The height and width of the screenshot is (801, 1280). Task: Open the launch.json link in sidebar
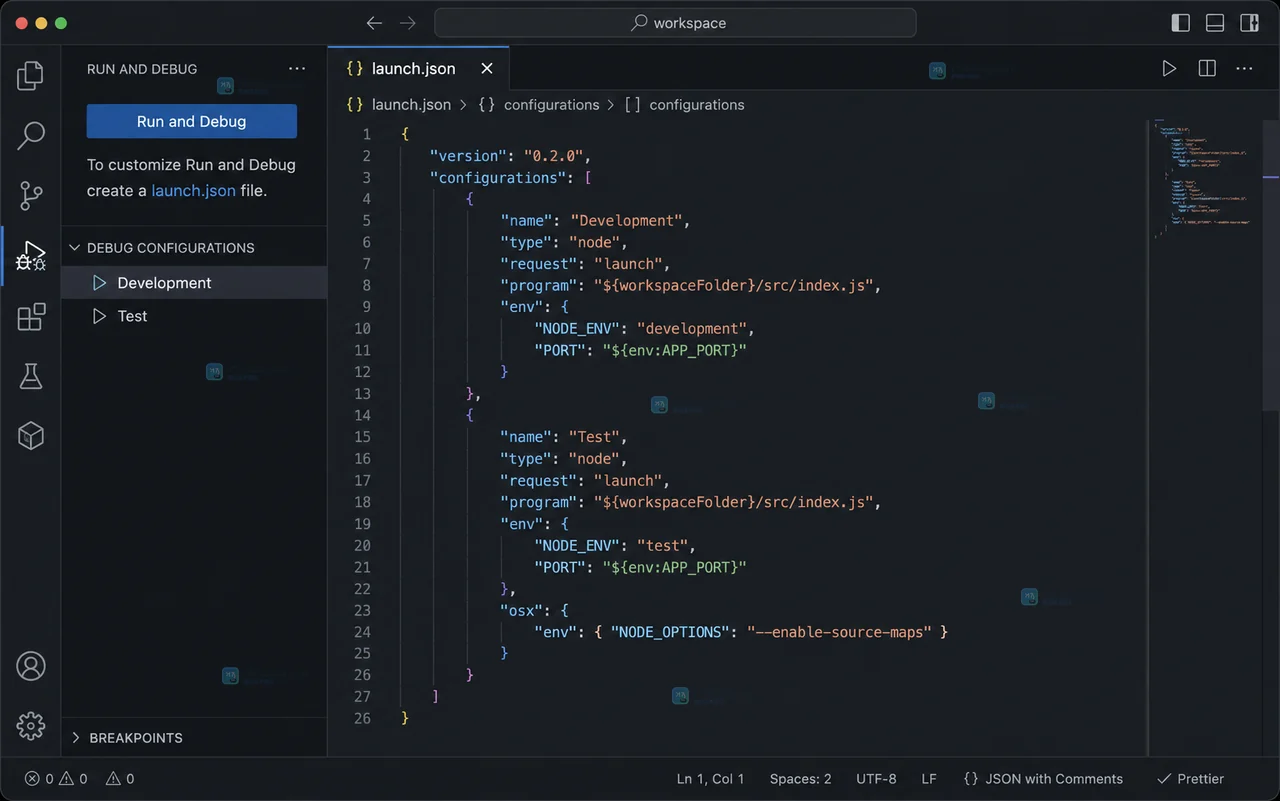point(193,190)
